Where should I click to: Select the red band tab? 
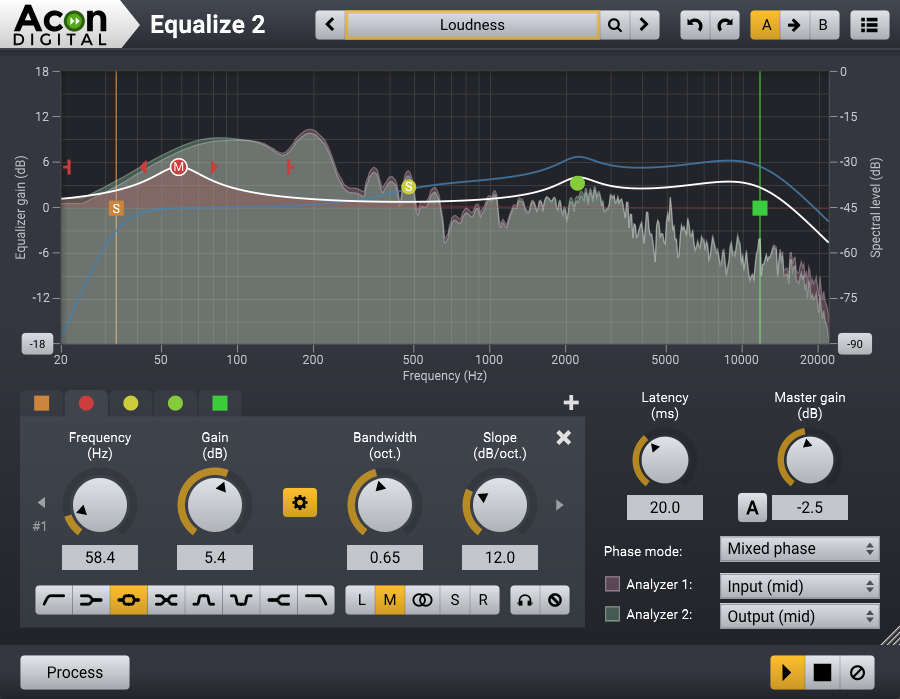(x=86, y=403)
